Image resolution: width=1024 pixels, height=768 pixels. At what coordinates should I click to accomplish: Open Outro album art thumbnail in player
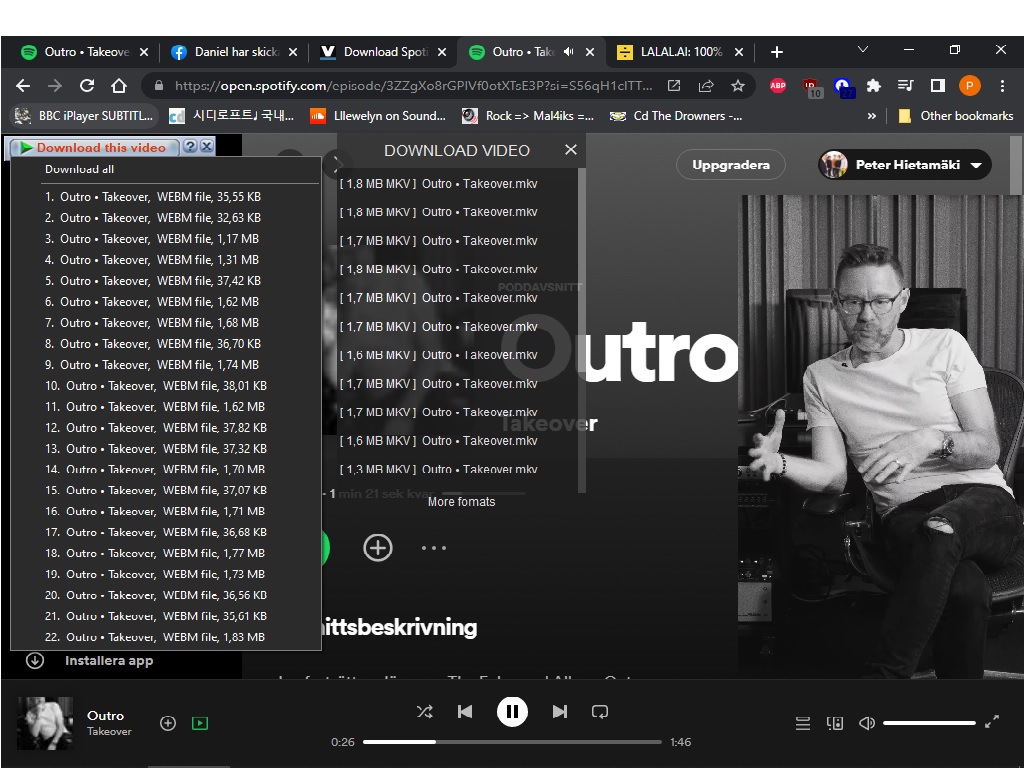(x=45, y=723)
